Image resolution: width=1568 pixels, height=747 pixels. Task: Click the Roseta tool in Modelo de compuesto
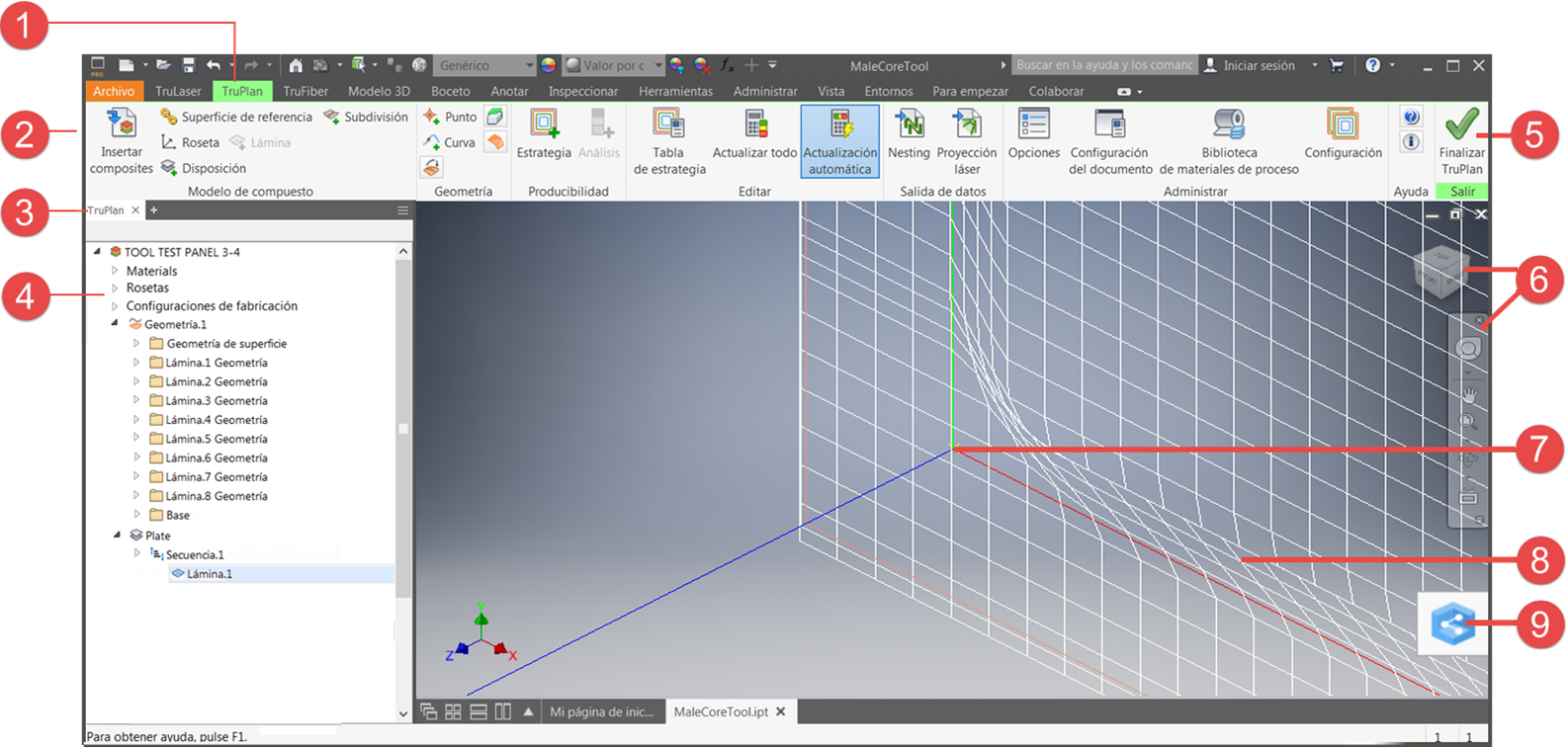[x=190, y=142]
